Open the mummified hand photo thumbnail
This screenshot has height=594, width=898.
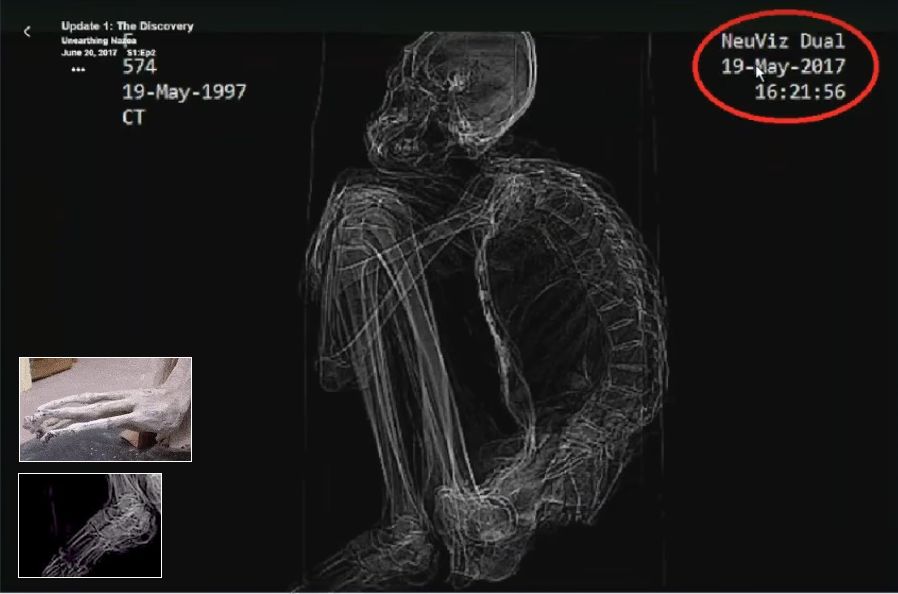click(x=105, y=409)
